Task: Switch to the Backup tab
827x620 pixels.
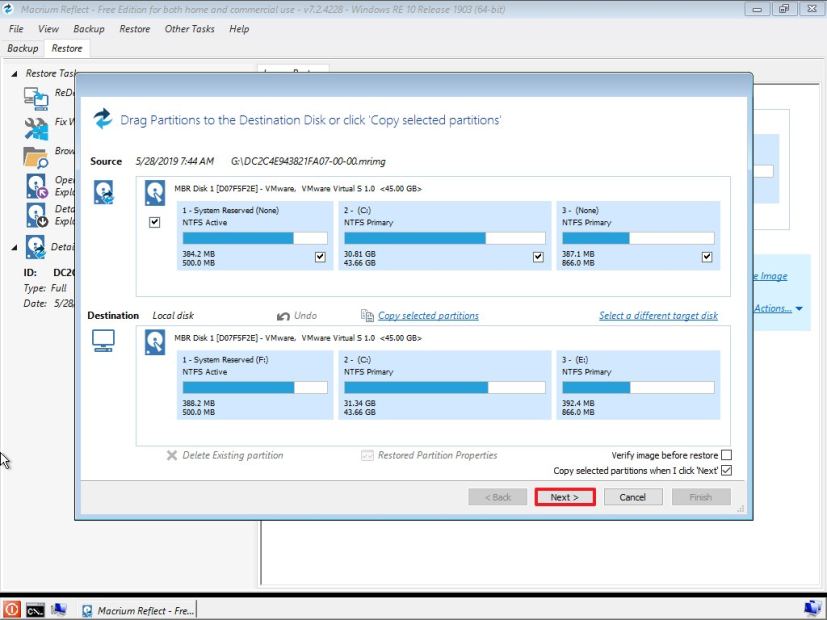Action: coord(25,48)
